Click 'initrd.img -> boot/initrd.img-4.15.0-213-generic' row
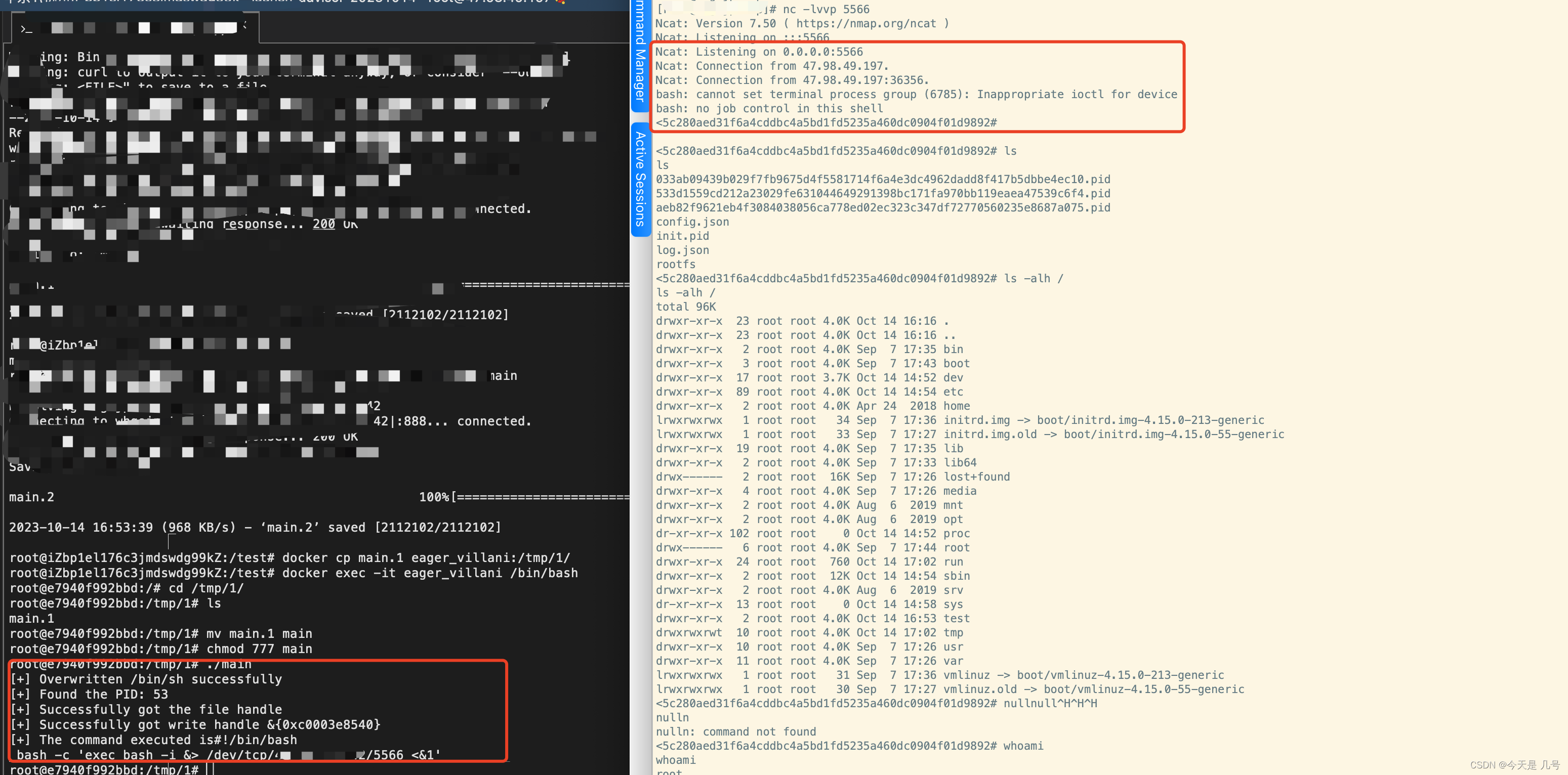 click(x=960, y=420)
